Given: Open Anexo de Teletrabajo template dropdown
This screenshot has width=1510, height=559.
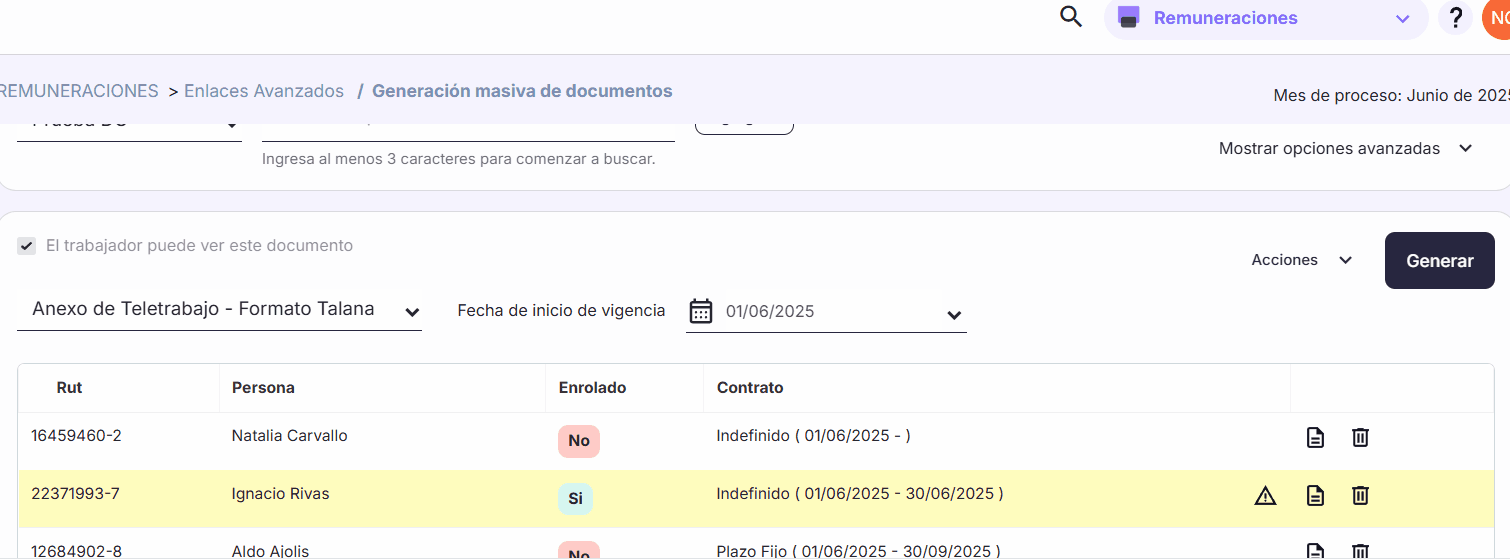Looking at the screenshot, I should click(x=219, y=310).
